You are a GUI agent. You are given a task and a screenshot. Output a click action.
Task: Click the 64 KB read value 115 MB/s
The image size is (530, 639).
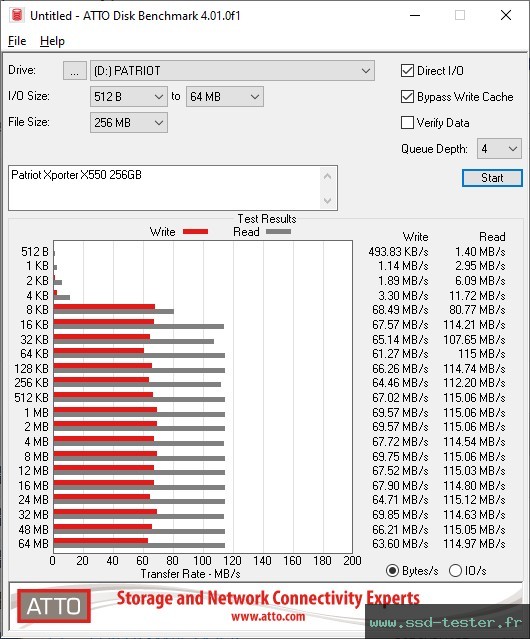point(482,353)
